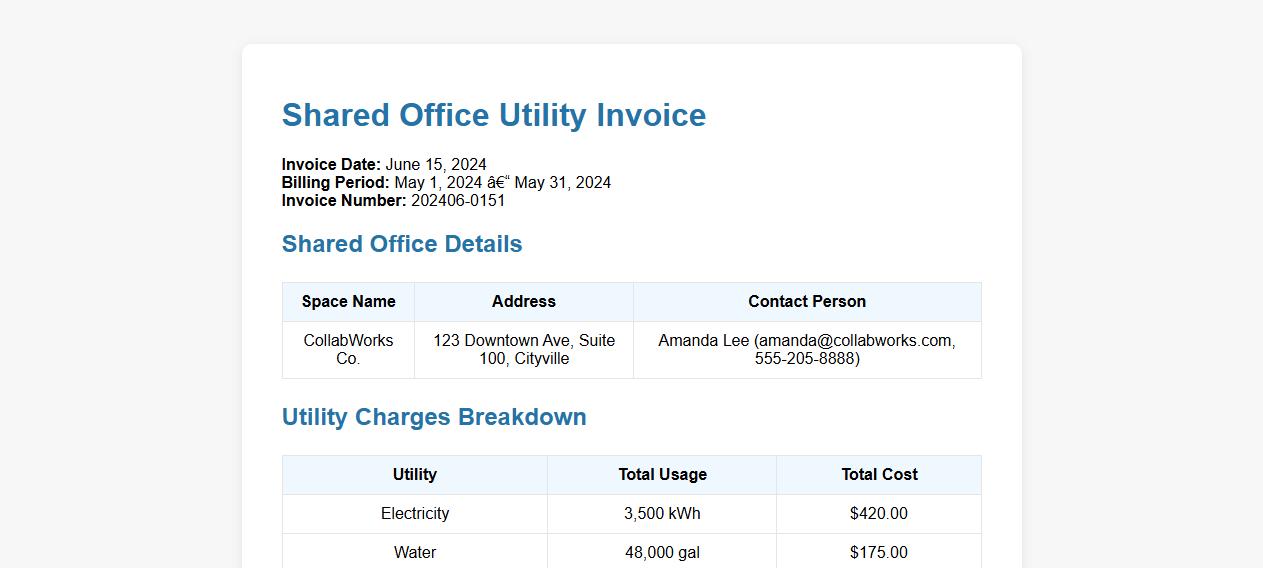Click the Shared Office Details heading
The image size is (1263, 568).
(402, 244)
